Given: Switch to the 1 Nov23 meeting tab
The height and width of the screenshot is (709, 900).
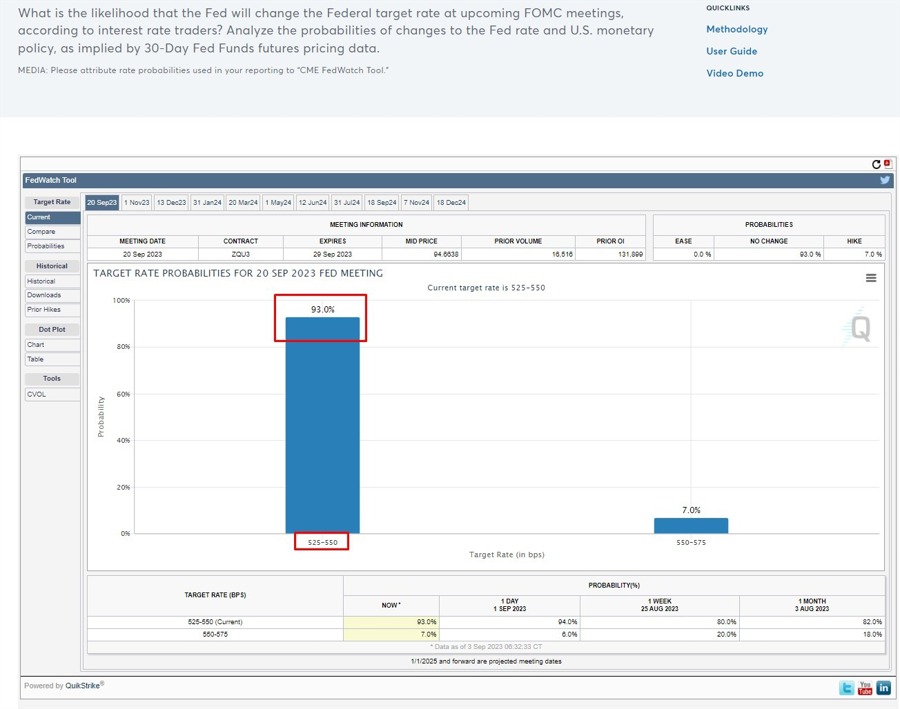Looking at the screenshot, I should (137, 202).
